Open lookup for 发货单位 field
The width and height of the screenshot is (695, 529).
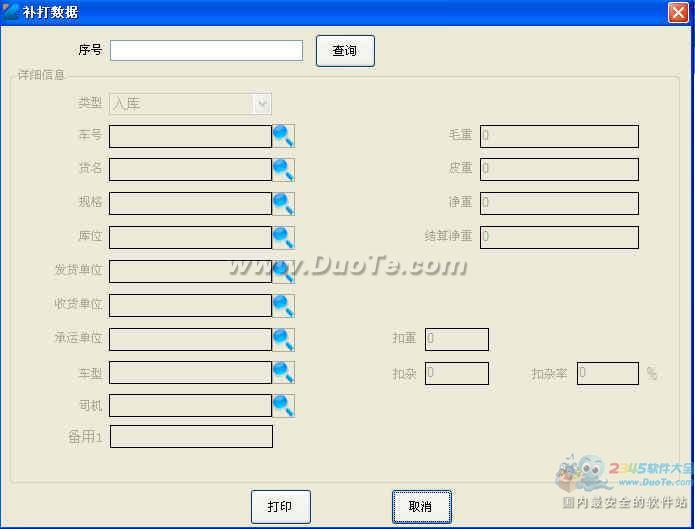[283, 272]
